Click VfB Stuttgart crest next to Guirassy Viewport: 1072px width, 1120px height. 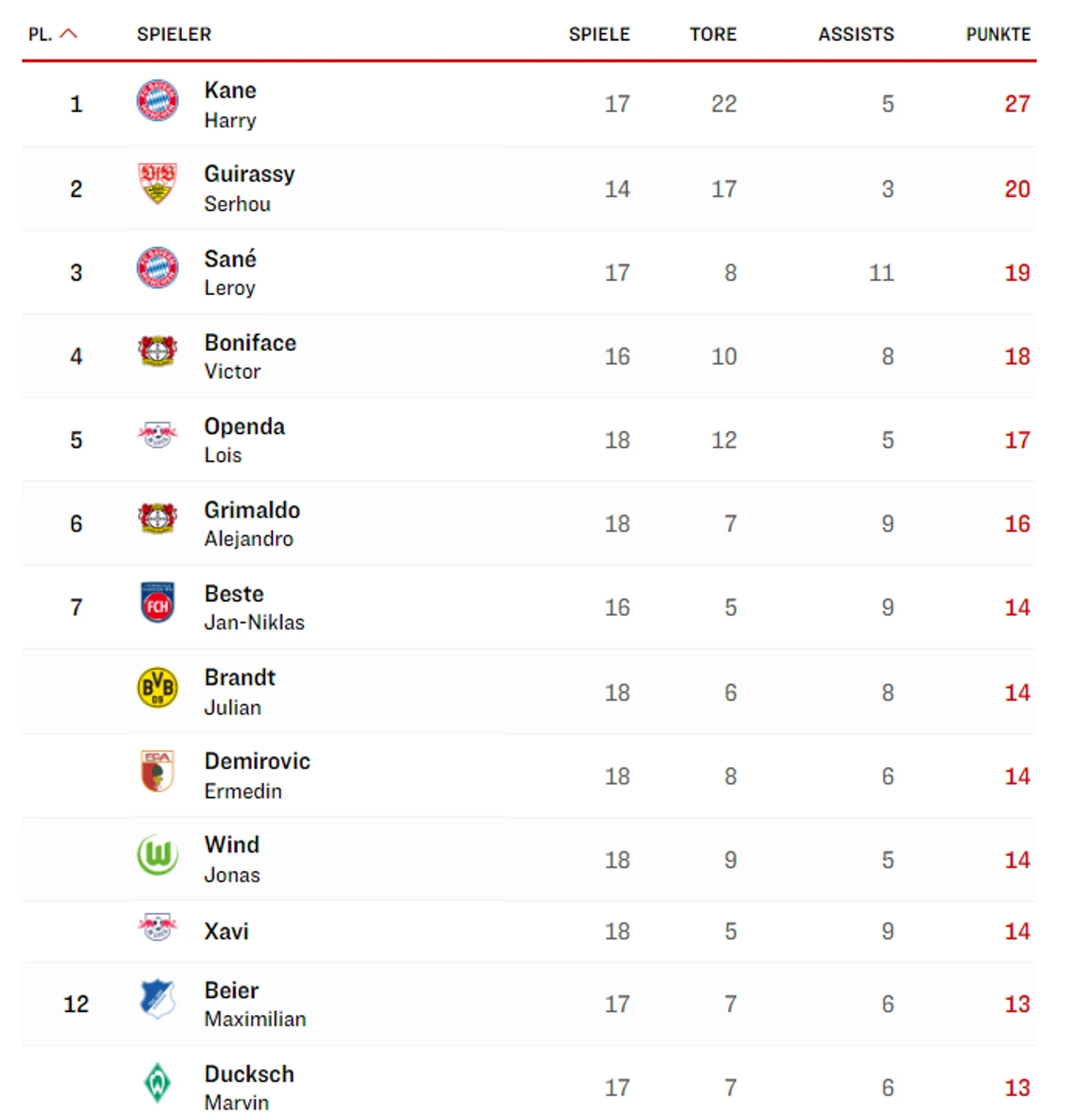pos(157,184)
